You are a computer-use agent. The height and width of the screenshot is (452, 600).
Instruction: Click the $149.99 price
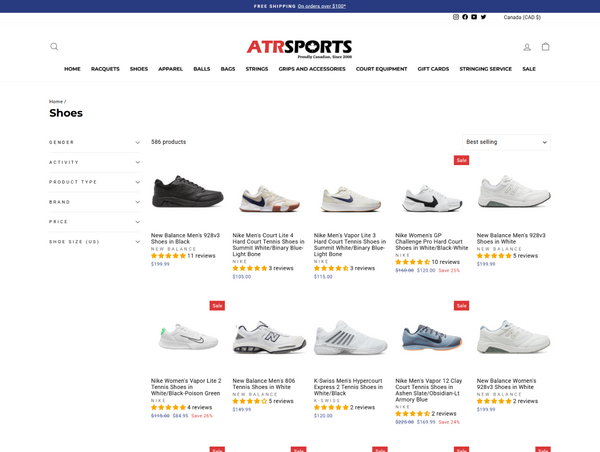coord(242,410)
